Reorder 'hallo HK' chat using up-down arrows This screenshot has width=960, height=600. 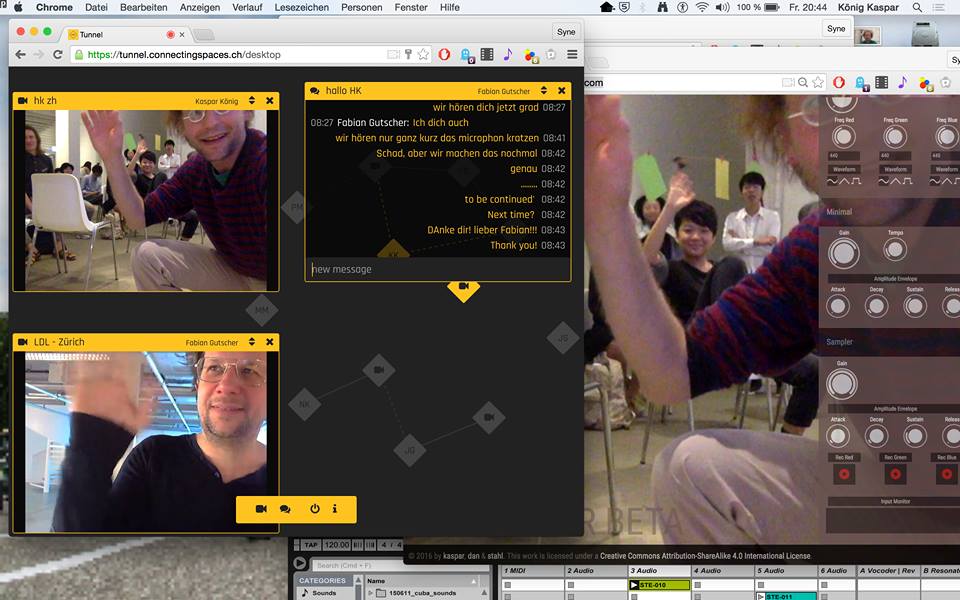coord(544,91)
